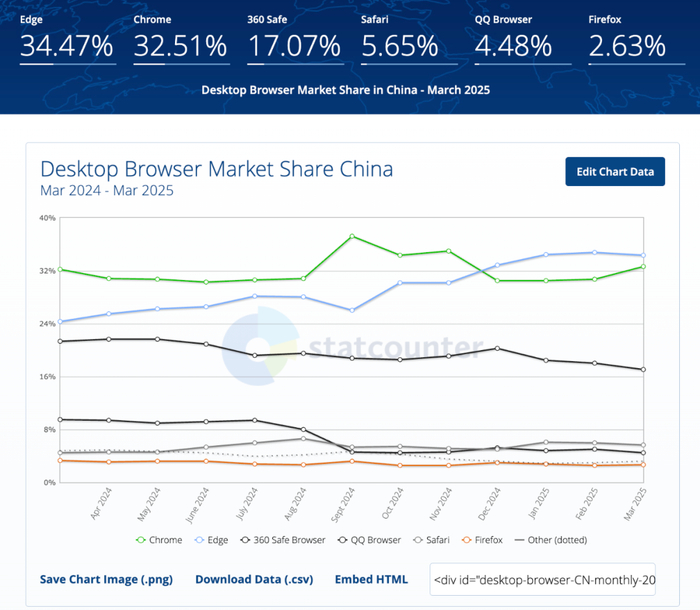Select the embed code input field
The image size is (700, 610).
[542, 579]
